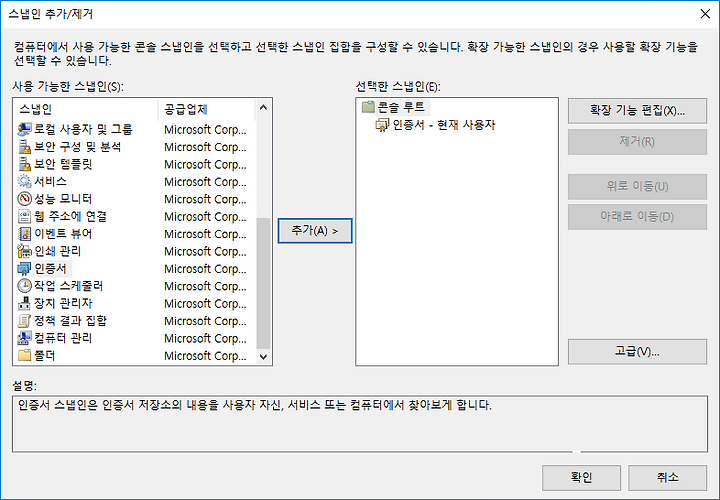Image resolution: width=720 pixels, height=500 pixels.
Task: Select the 보안 구성 및 분석 row text
Action: tap(78, 147)
